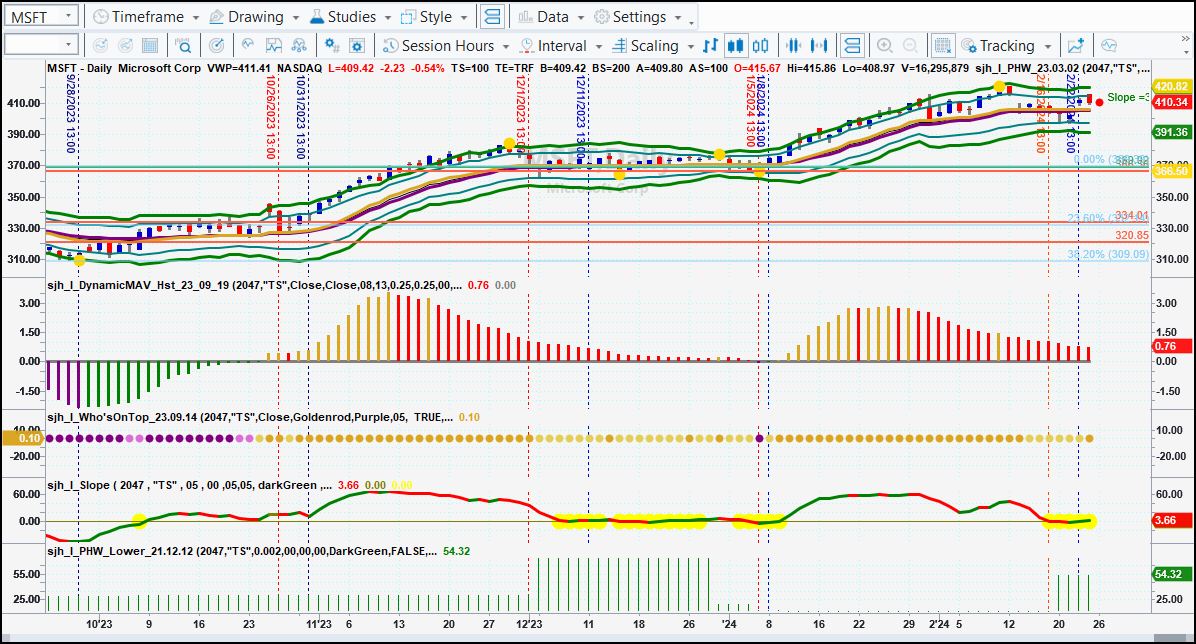Open the Drawing menu
The image size is (1196, 644).
[254, 17]
